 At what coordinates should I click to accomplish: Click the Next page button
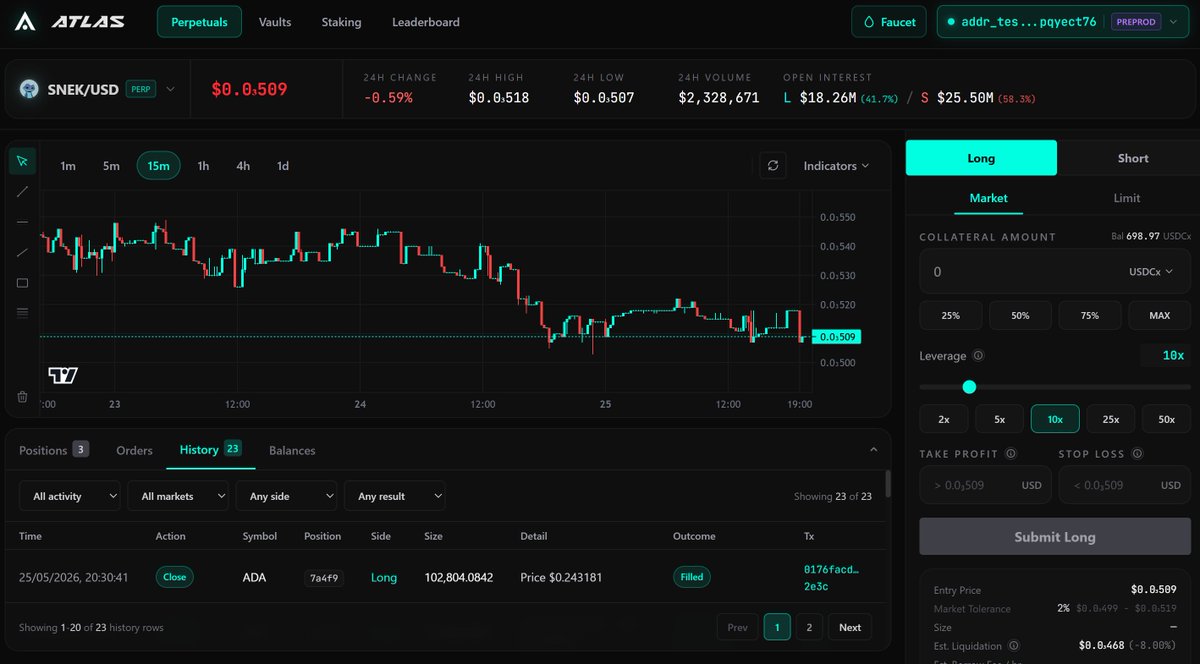tap(850, 627)
